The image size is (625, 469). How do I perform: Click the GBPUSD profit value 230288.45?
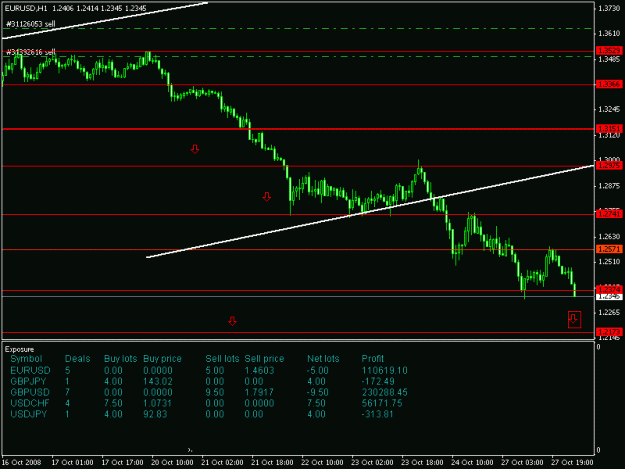coord(385,392)
